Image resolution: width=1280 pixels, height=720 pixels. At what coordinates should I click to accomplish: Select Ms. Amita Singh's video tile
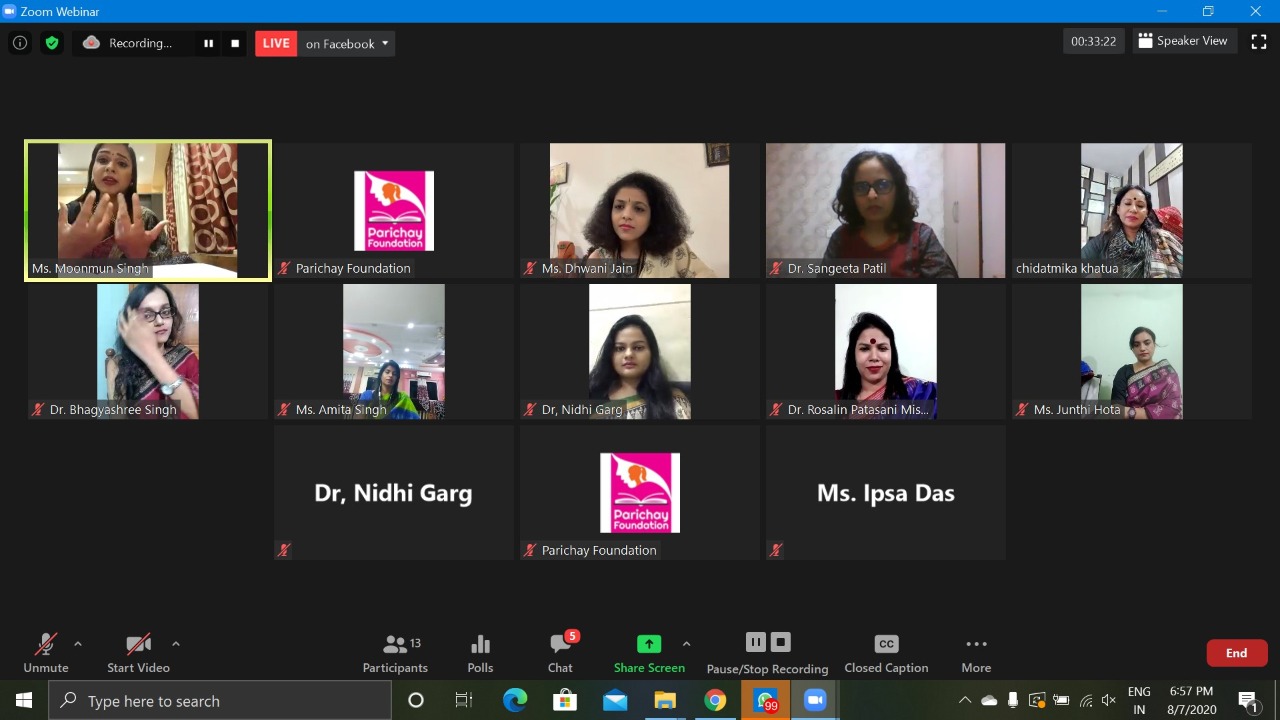coord(394,351)
